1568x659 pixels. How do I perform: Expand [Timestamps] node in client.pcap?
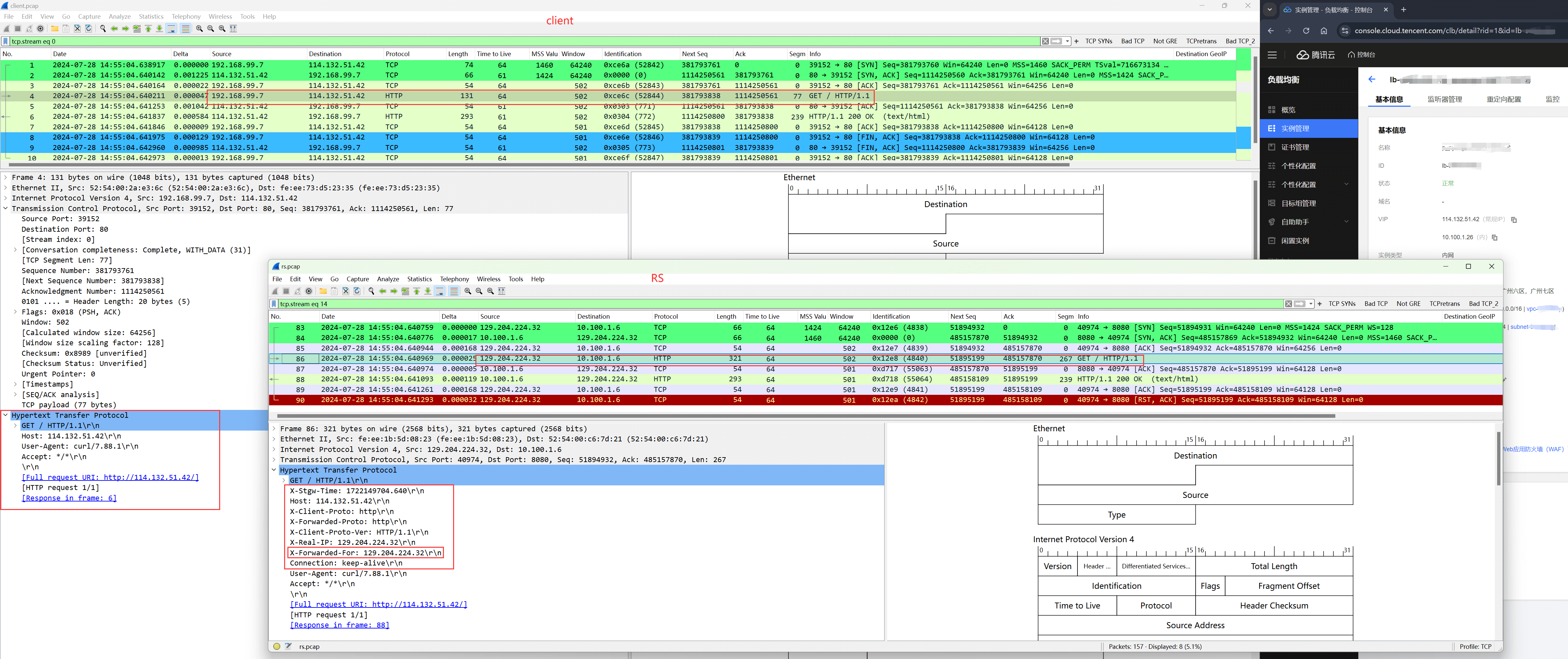point(15,384)
